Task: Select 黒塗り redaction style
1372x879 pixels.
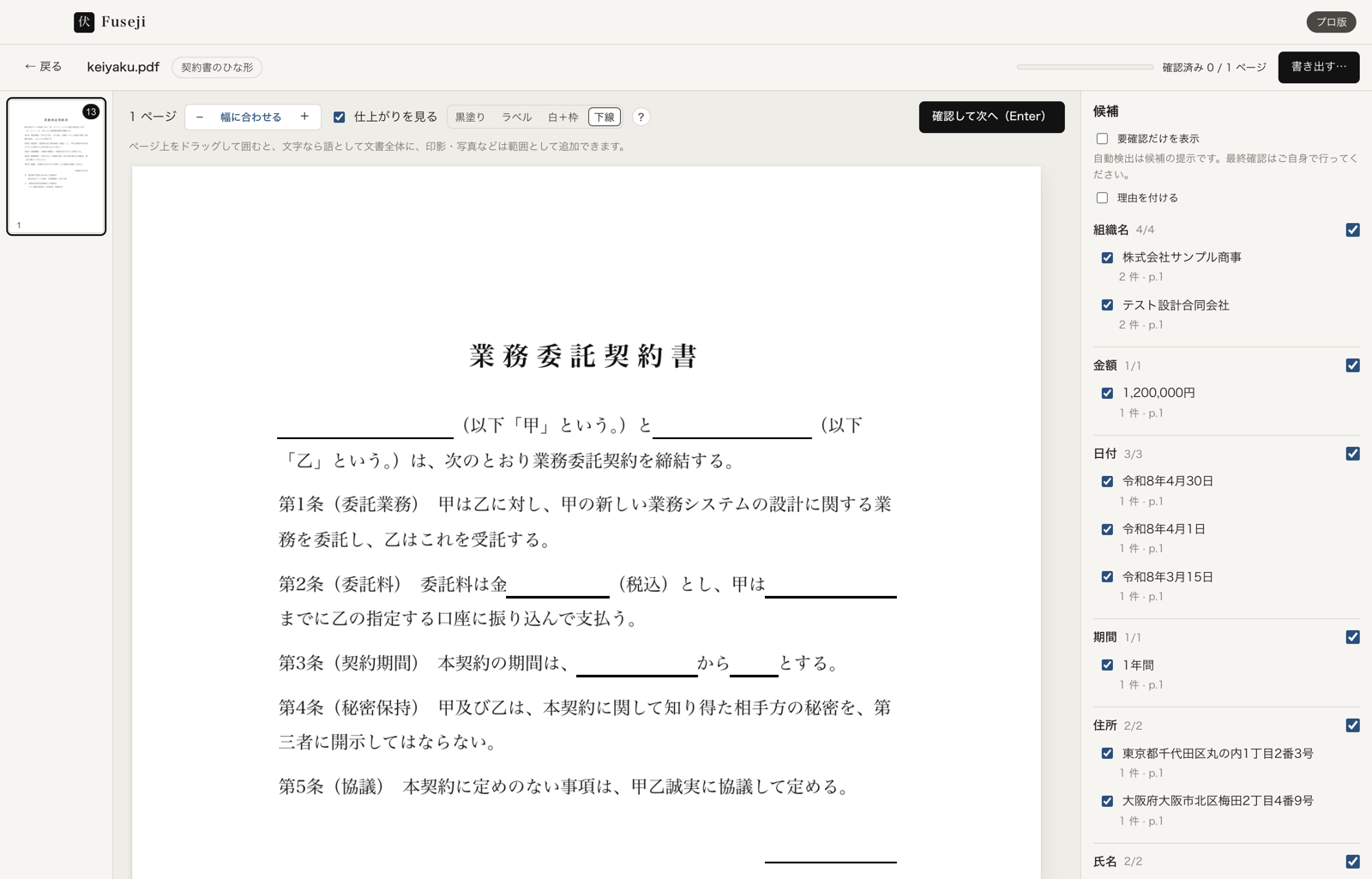Action: click(x=470, y=117)
